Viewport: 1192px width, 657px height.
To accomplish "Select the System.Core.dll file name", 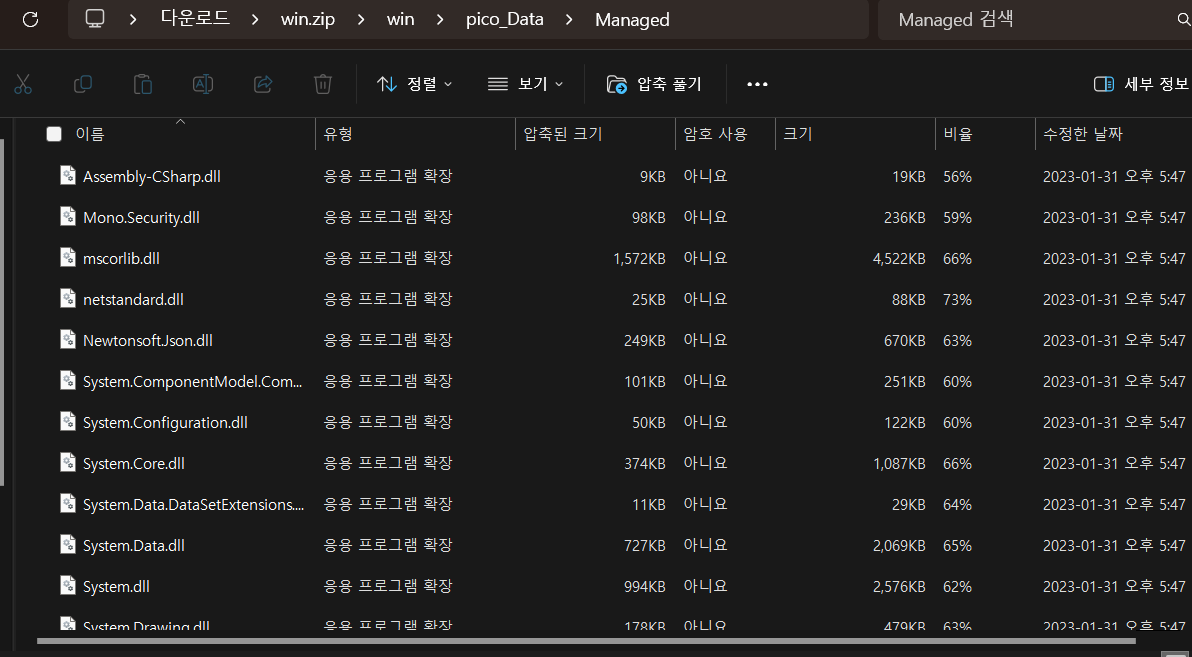I will tap(134, 464).
